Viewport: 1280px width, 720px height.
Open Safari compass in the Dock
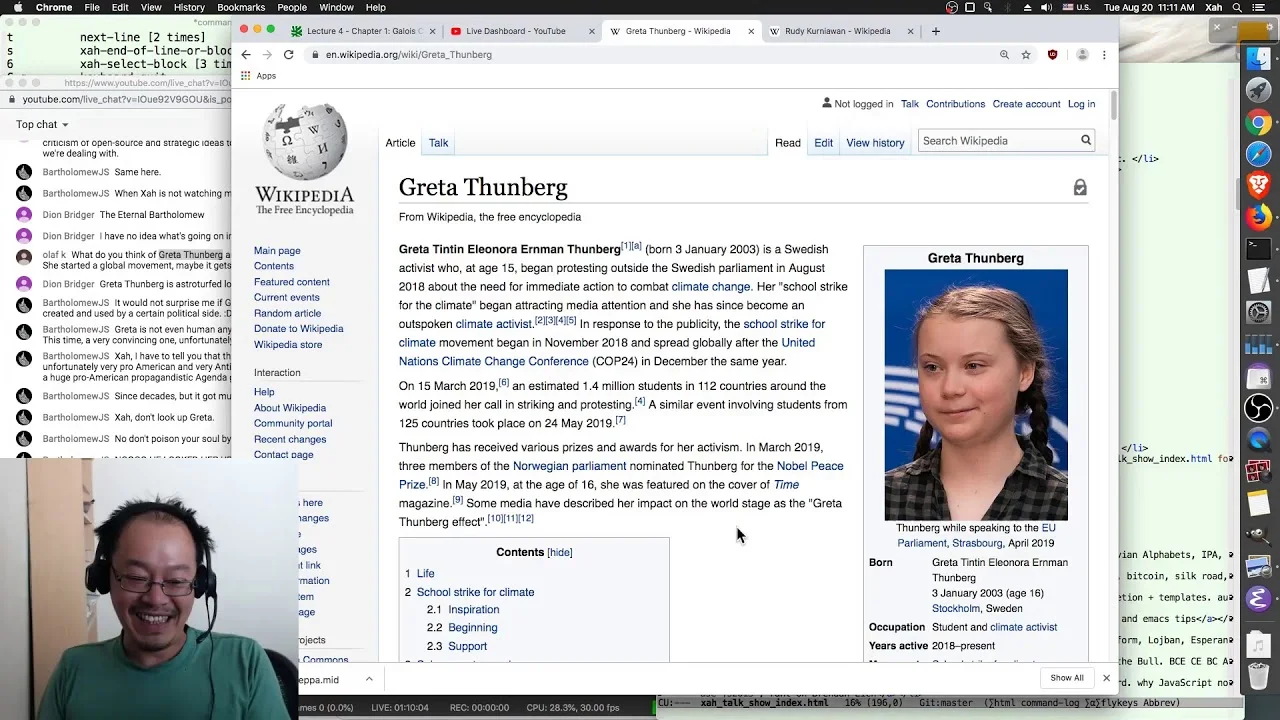[x=1258, y=154]
